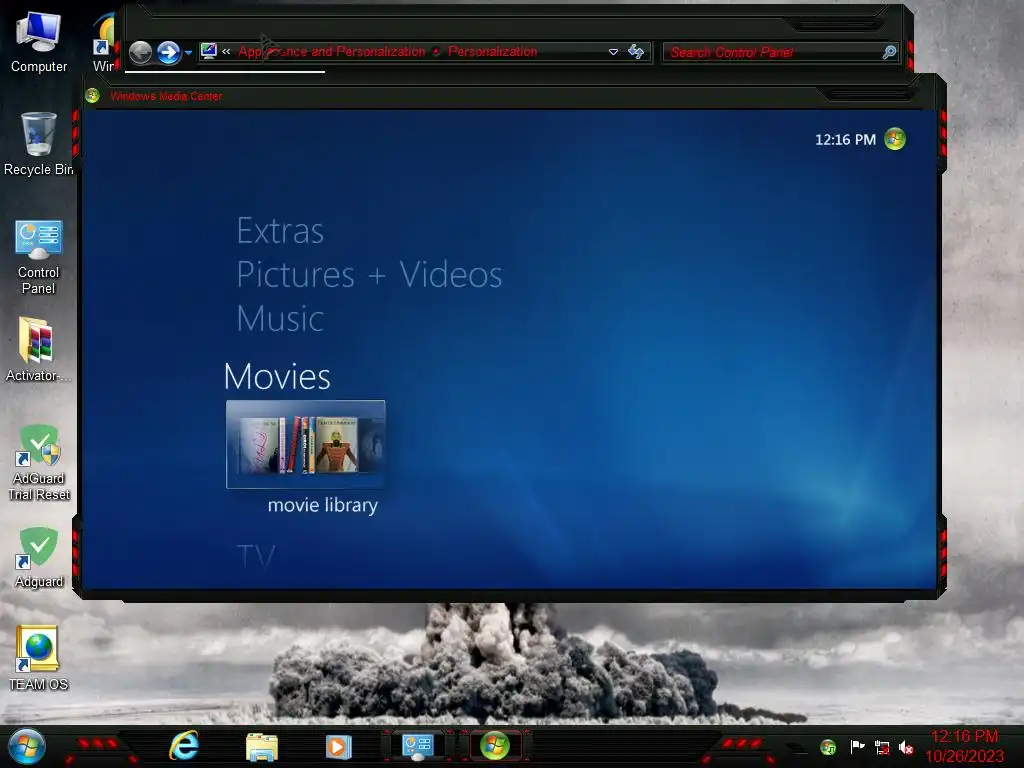The height and width of the screenshot is (768, 1024).
Task: Open Activator archive desktop icon
Action: point(37,349)
